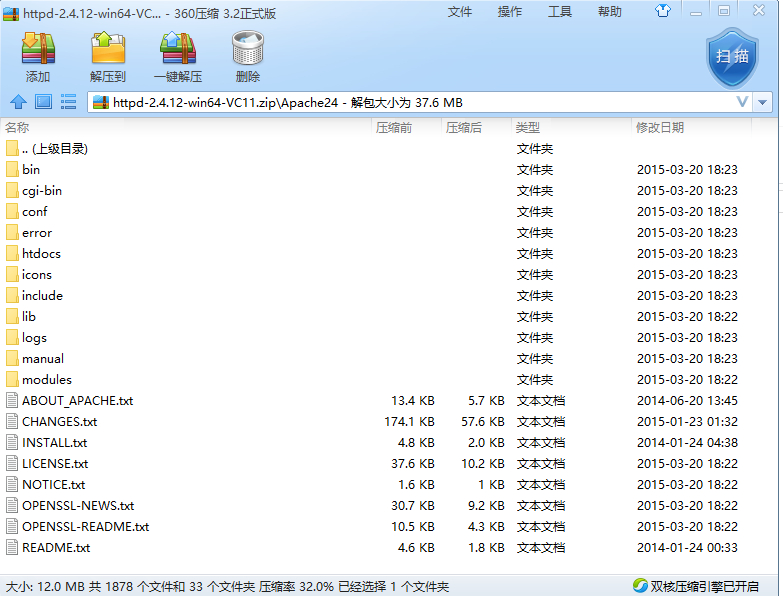This screenshot has width=783, height=596.
Task: Click the 360压缩 app icon in title bar
Action: click(x=11, y=13)
